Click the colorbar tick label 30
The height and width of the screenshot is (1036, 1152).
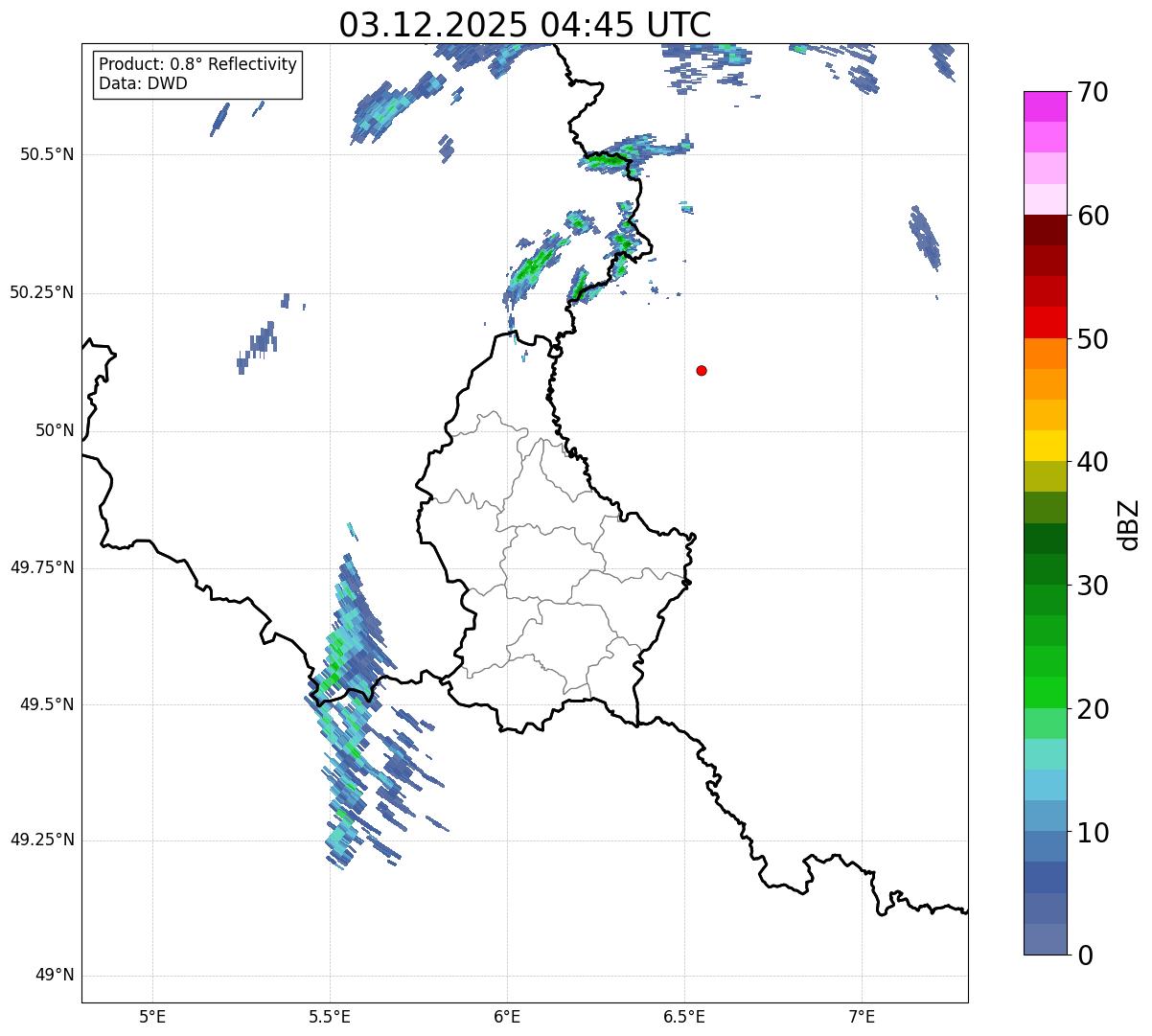click(1093, 586)
